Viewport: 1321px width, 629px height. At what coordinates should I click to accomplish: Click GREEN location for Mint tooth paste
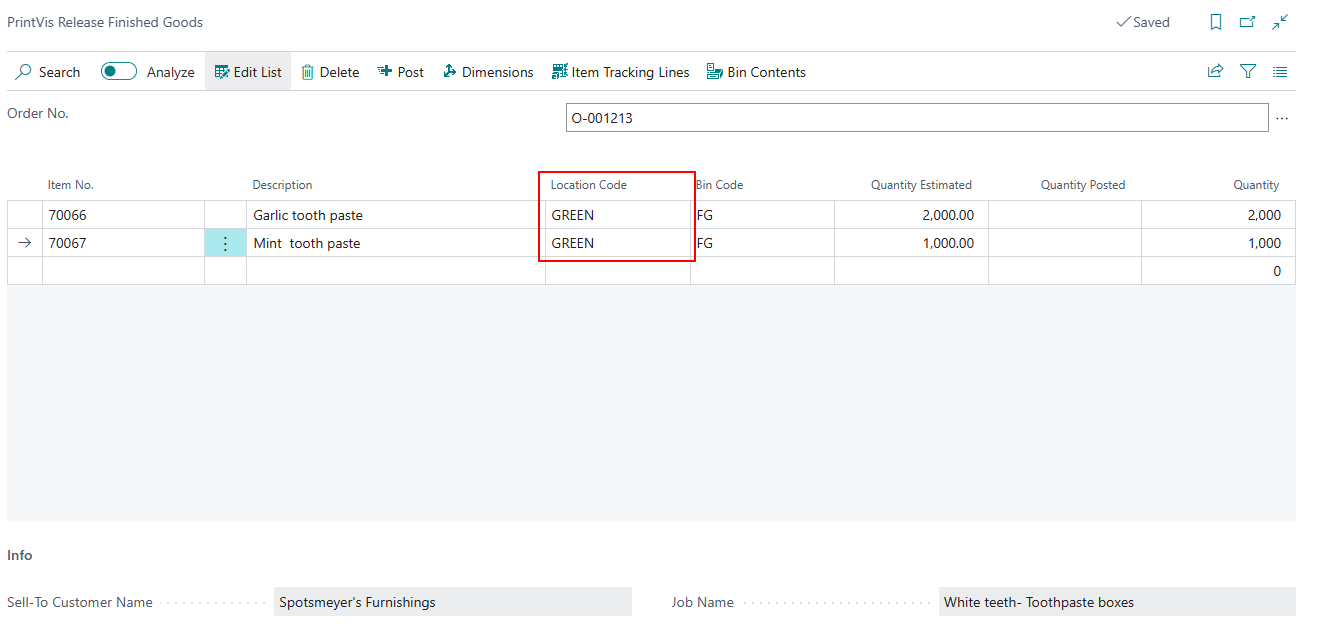(618, 243)
